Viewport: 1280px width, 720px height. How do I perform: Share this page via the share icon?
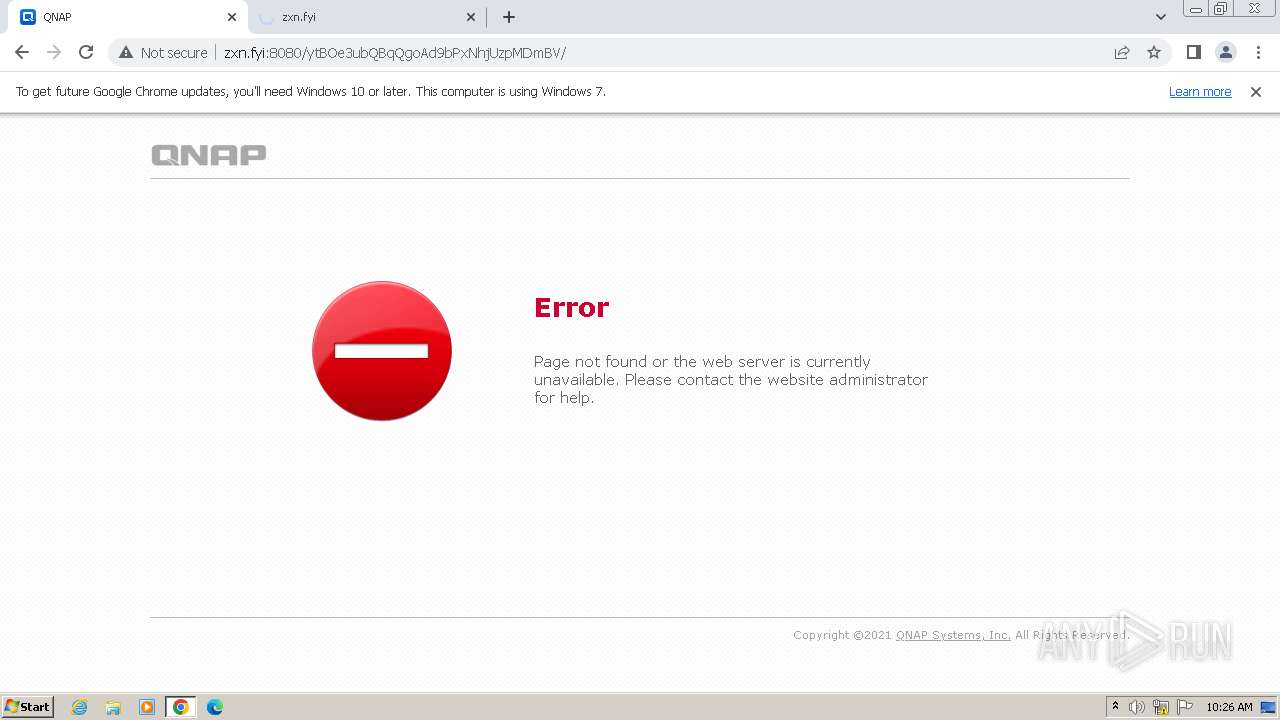[x=1122, y=52]
